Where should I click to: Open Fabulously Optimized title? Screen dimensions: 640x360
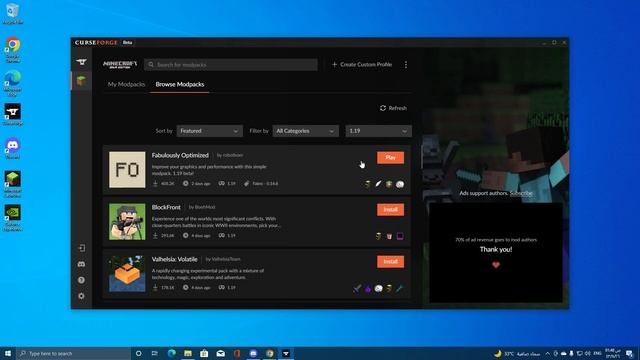tap(180, 155)
